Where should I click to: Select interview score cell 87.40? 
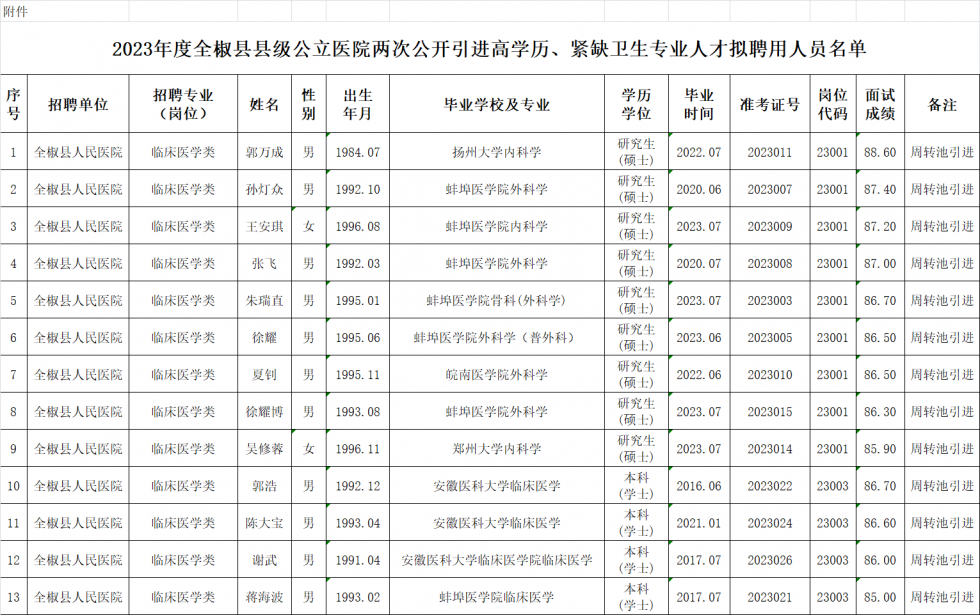pyautogui.click(x=880, y=189)
